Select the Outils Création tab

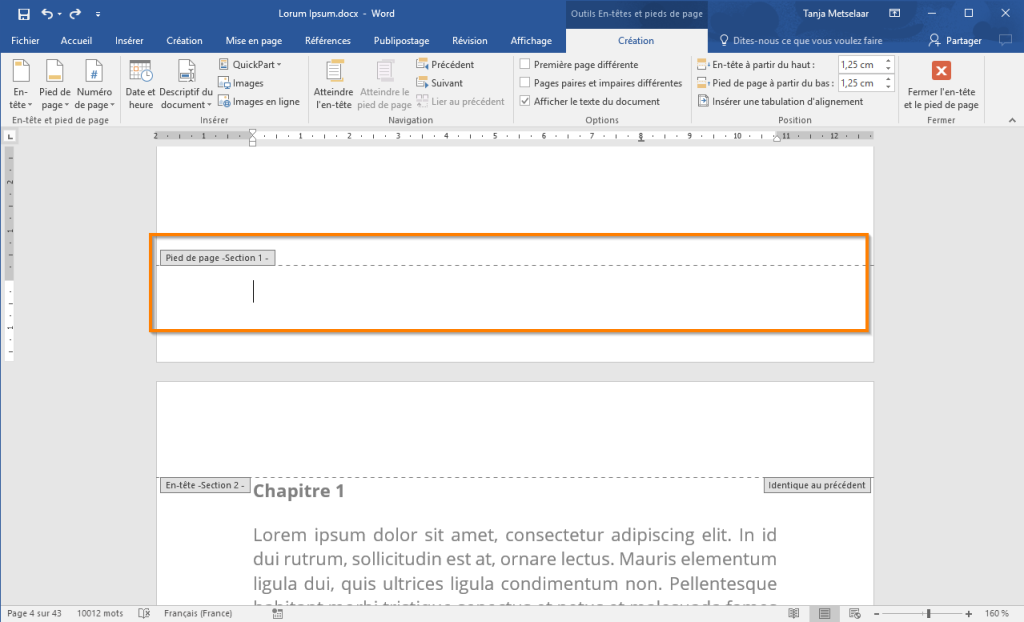[636, 41]
